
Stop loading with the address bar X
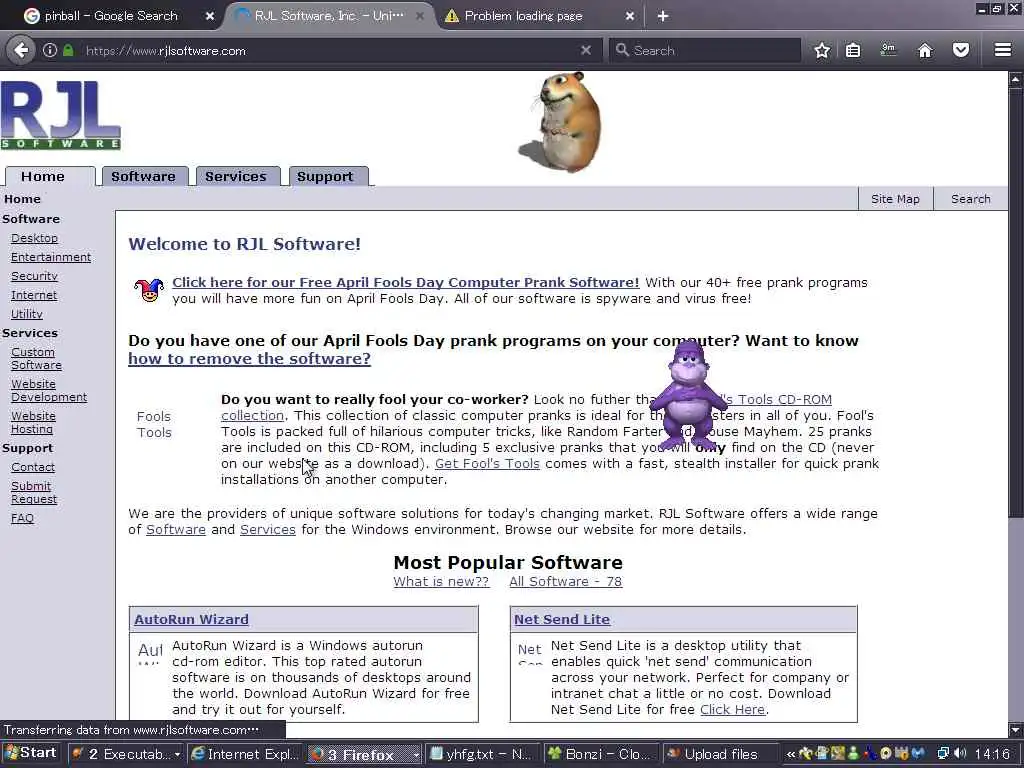(586, 50)
